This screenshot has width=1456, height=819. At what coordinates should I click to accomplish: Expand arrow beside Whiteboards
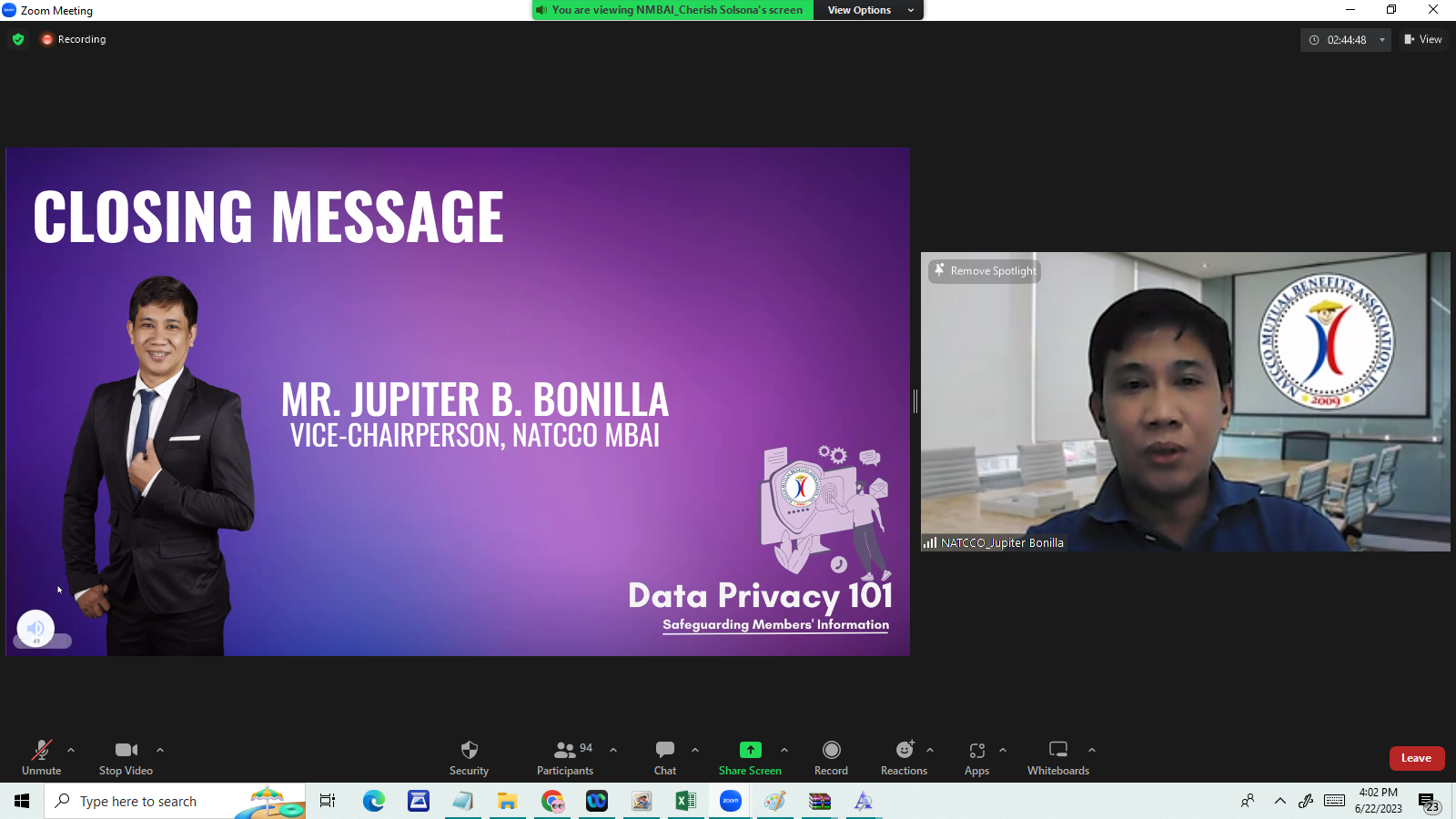(1092, 750)
